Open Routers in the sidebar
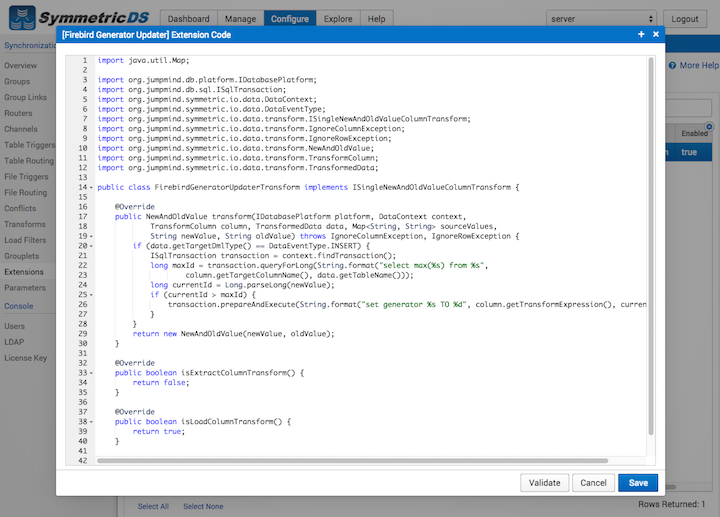720x517 pixels. (x=18, y=113)
